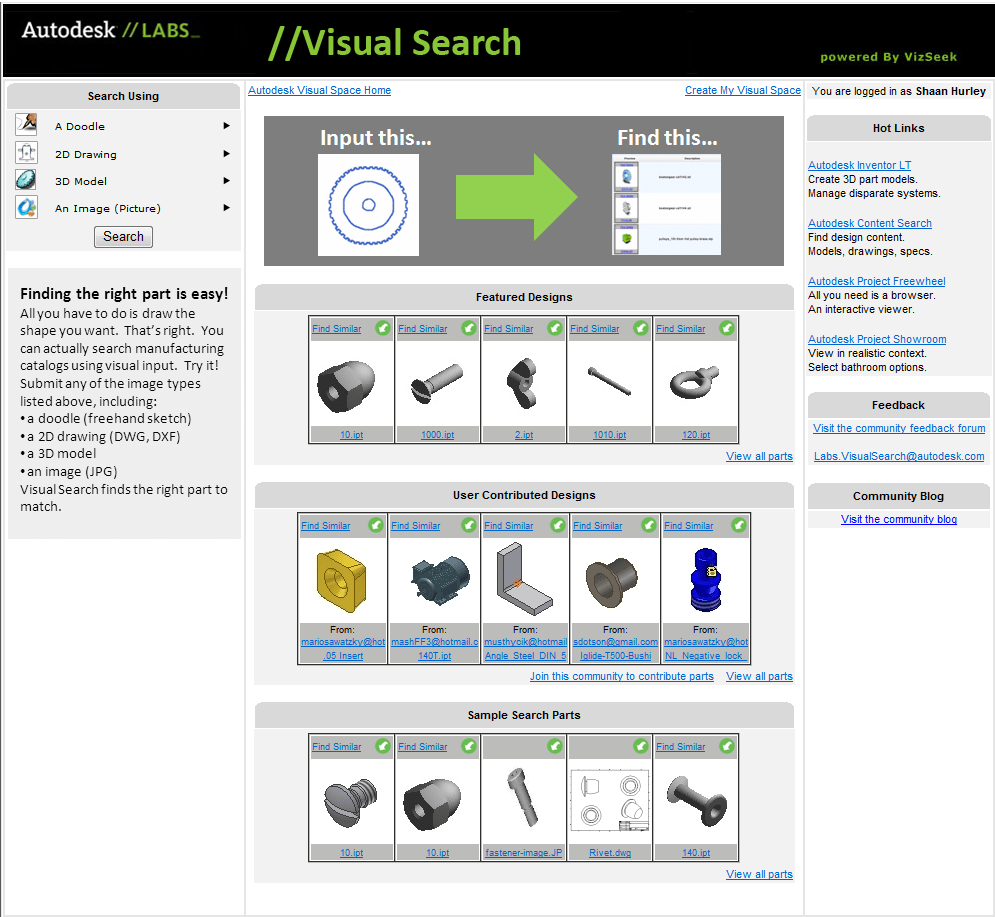
Task: Click the An Image (Picture) icon
Action: pos(26,208)
